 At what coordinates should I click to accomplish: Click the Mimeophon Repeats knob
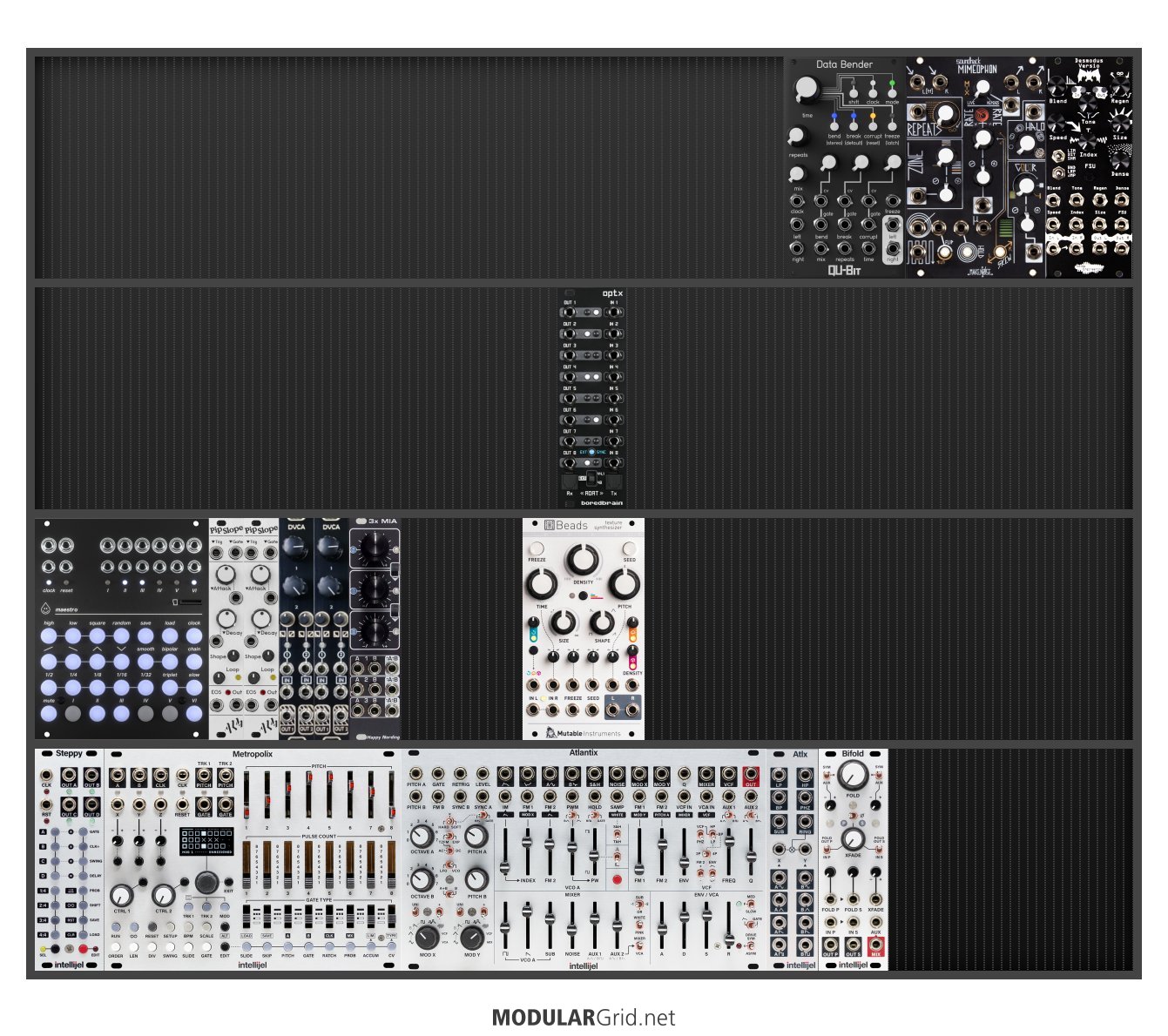pos(944,114)
